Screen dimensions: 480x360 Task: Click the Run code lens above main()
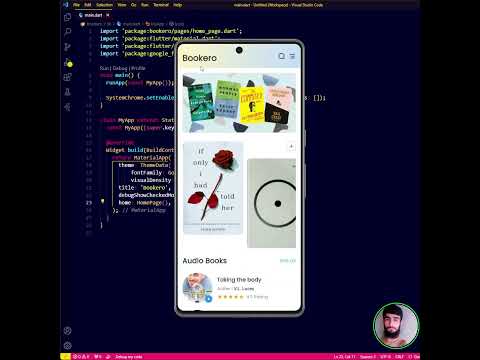pyautogui.click(x=104, y=68)
